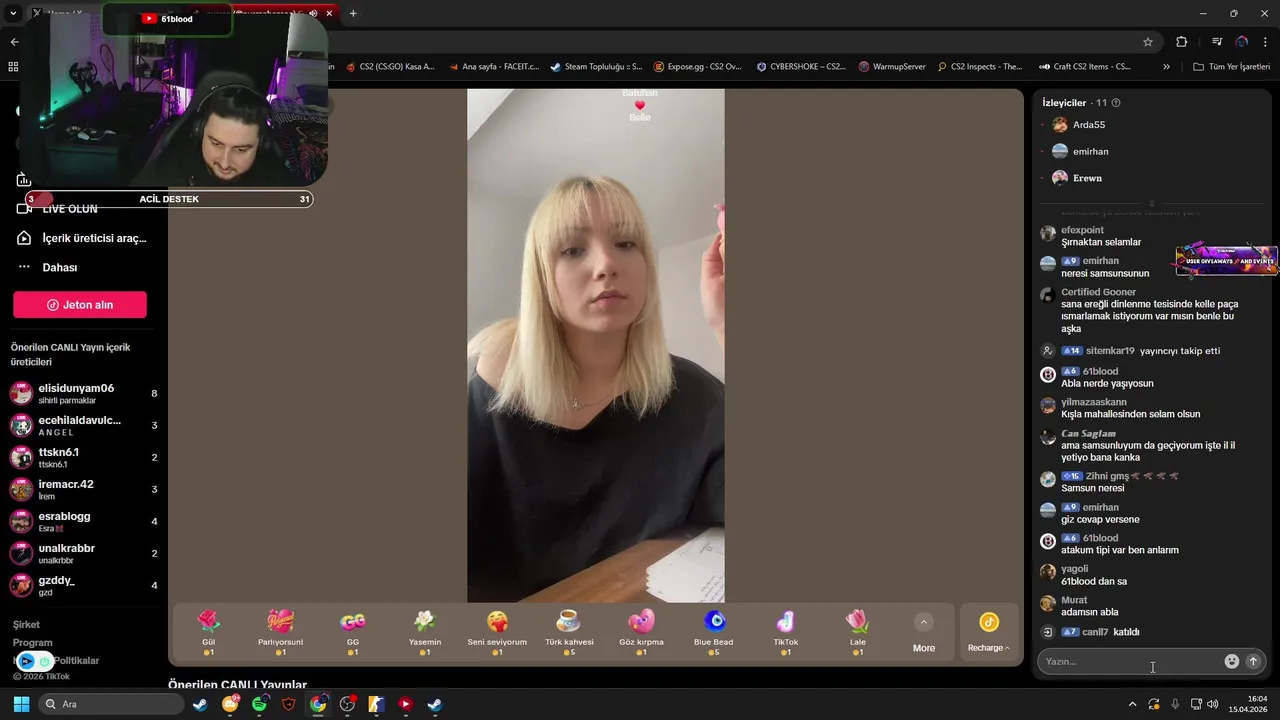Open CYBERSHOKE bookmark
The height and width of the screenshot is (720, 1280).
point(801,67)
